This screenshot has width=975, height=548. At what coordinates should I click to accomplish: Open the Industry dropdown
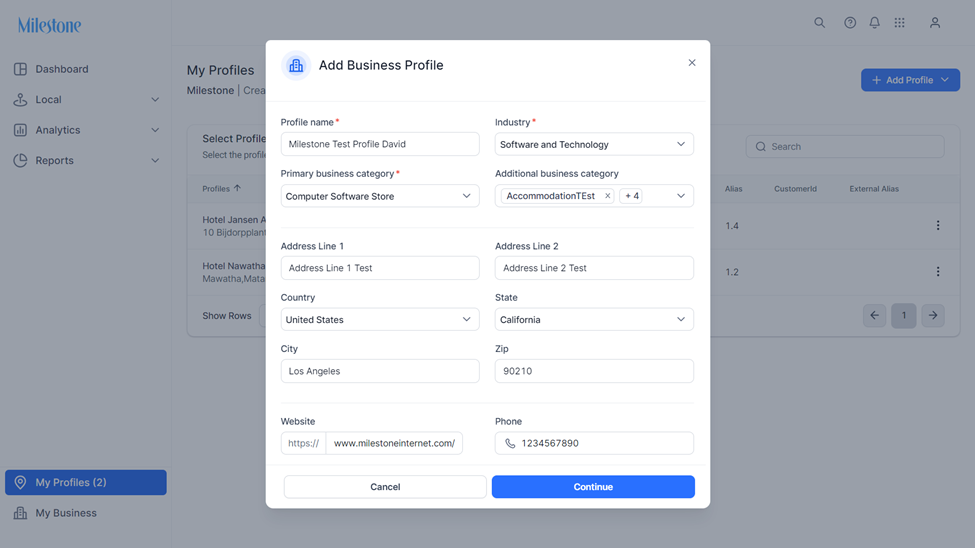coord(594,144)
